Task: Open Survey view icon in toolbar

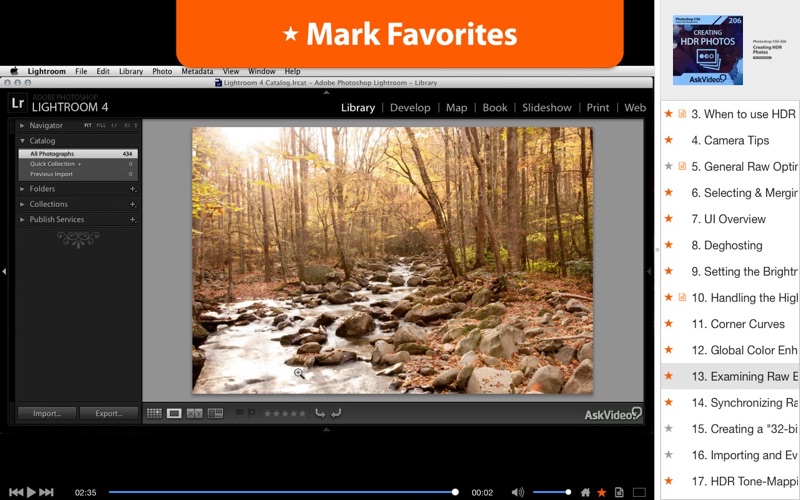Action: pos(215,413)
